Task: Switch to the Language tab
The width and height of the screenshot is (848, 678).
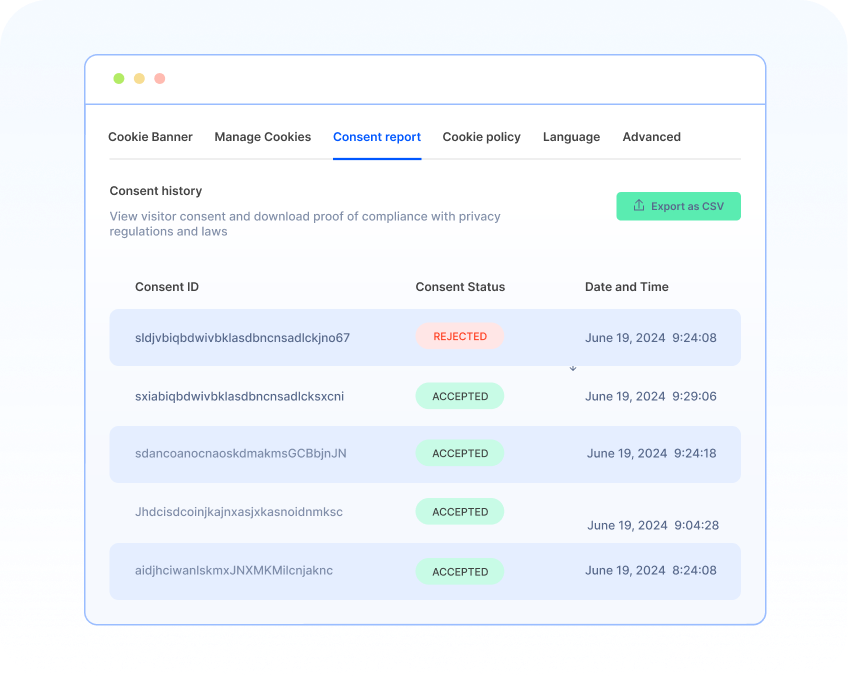Action: [571, 137]
